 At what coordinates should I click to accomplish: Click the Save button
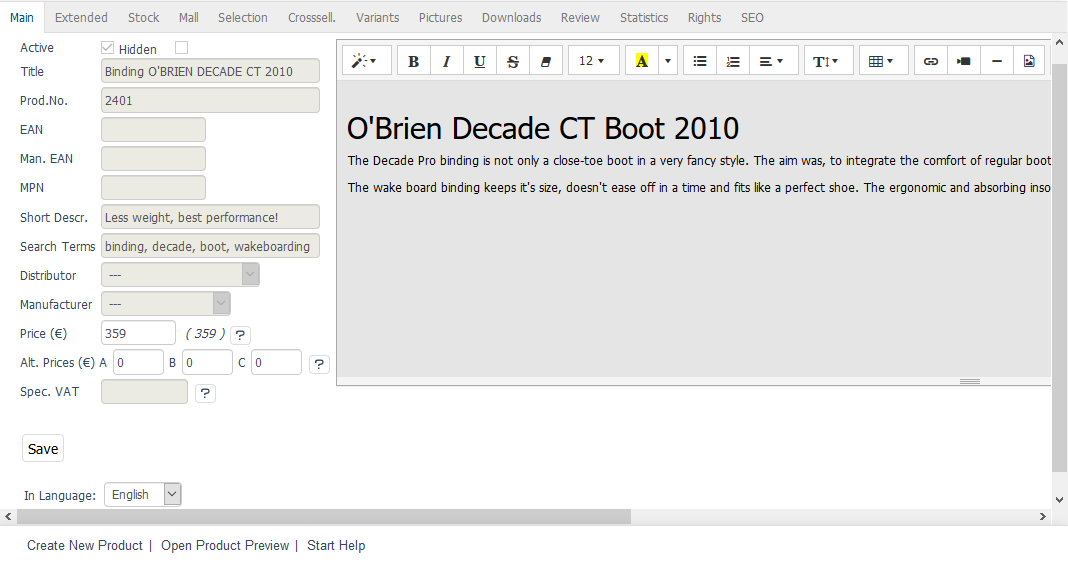tap(43, 448)
